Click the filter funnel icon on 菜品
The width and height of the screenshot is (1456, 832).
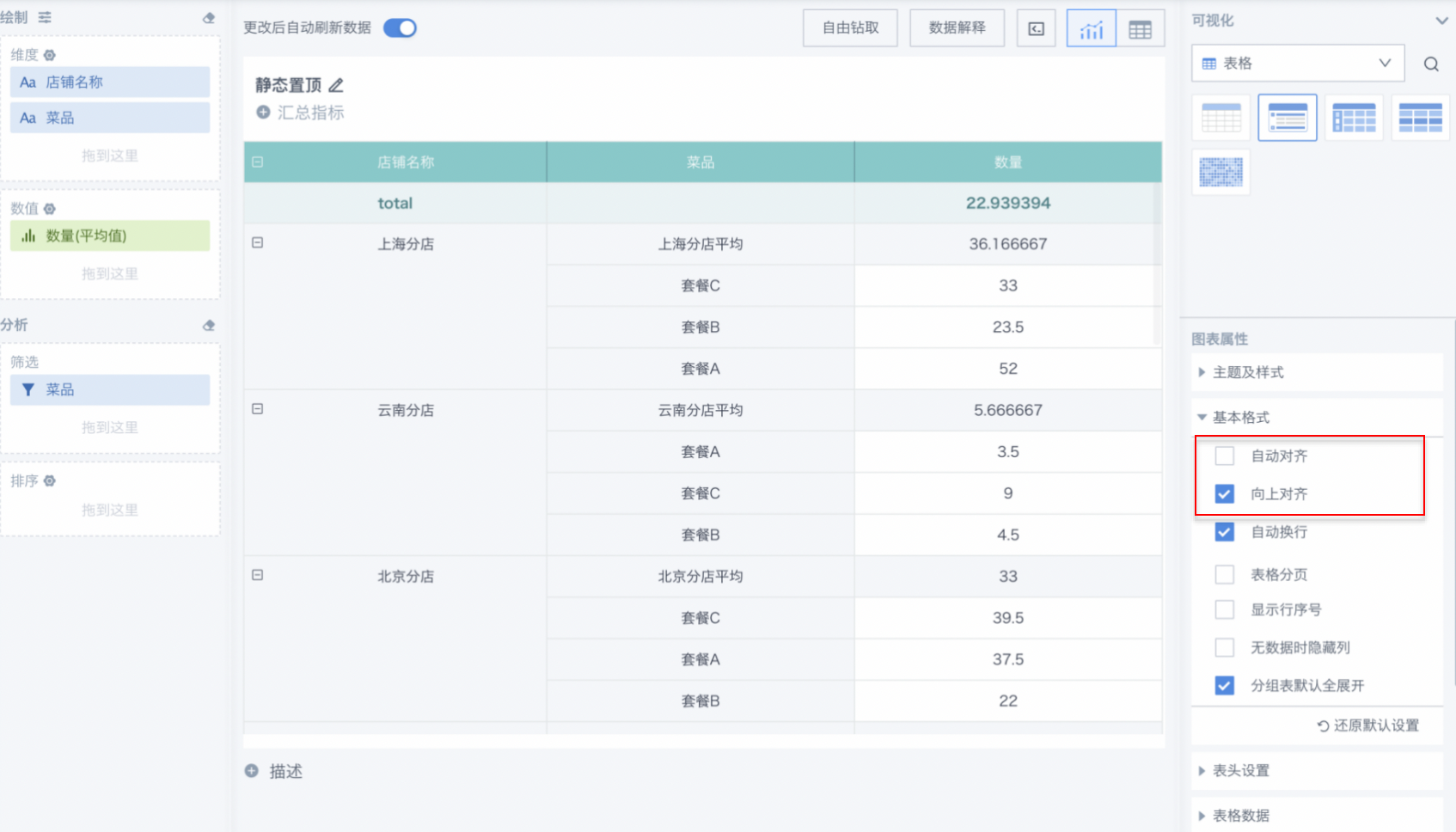pyautogui.click(x=28, y=389)
